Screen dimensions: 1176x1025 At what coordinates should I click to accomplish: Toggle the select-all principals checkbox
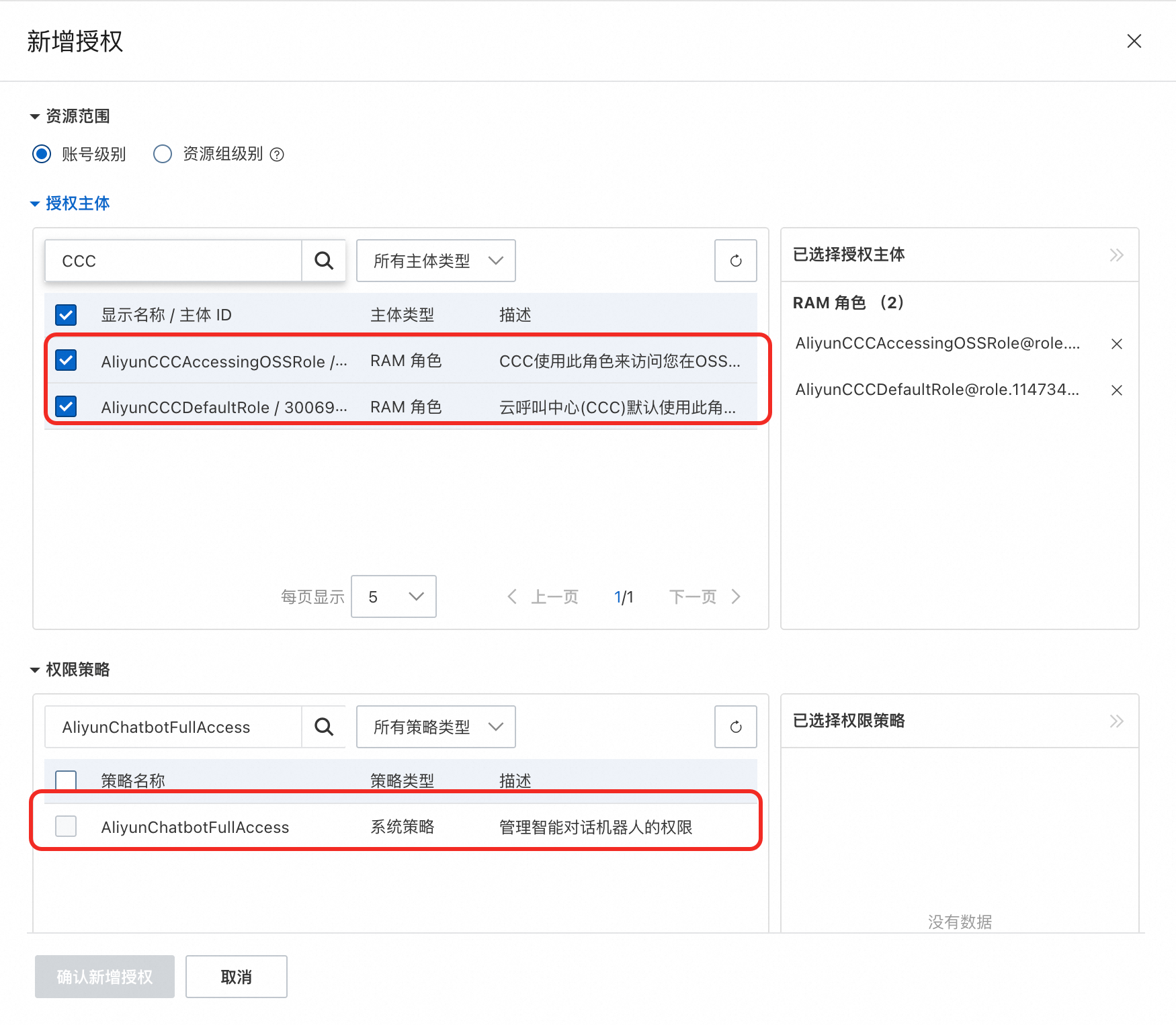[66, 314]
